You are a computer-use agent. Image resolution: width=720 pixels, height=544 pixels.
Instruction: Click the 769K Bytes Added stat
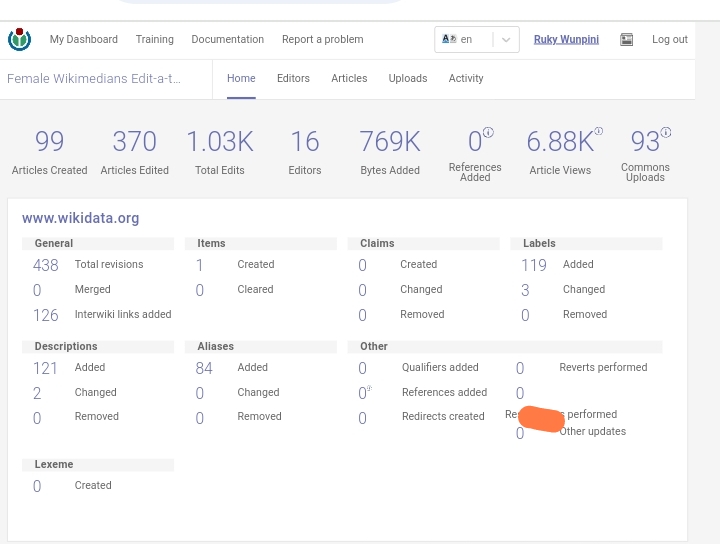pyautogui.click(x=390, y=152)
